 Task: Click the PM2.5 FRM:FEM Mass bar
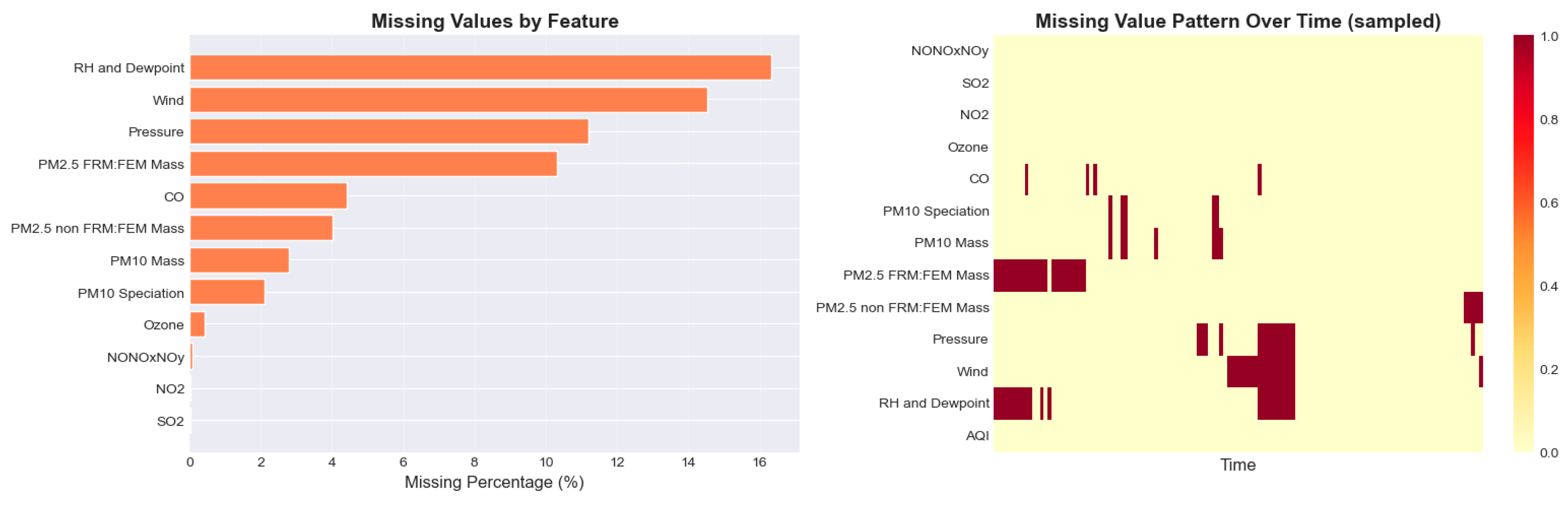click(x=373, y=164)
